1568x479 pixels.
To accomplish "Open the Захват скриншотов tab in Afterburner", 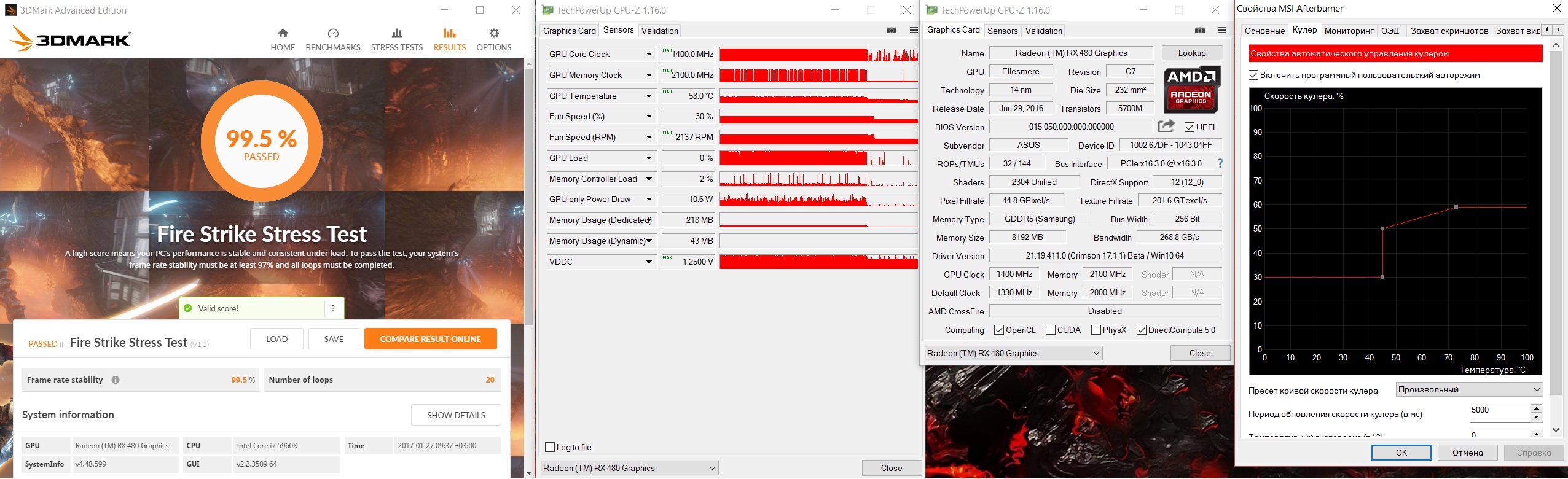I will (1449, 31).
